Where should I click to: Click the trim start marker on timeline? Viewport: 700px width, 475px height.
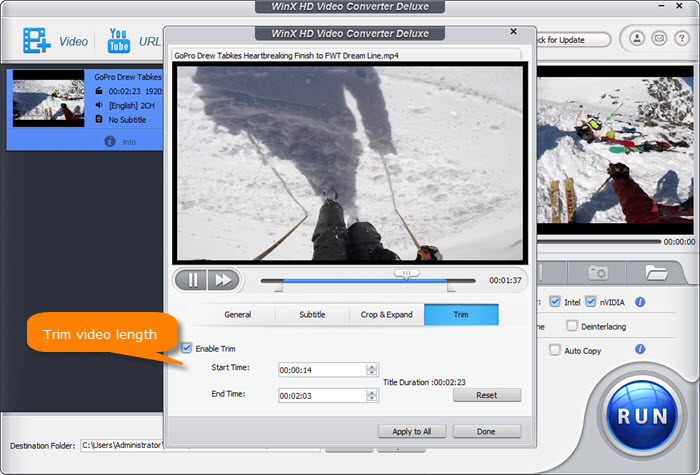[279, 287]
